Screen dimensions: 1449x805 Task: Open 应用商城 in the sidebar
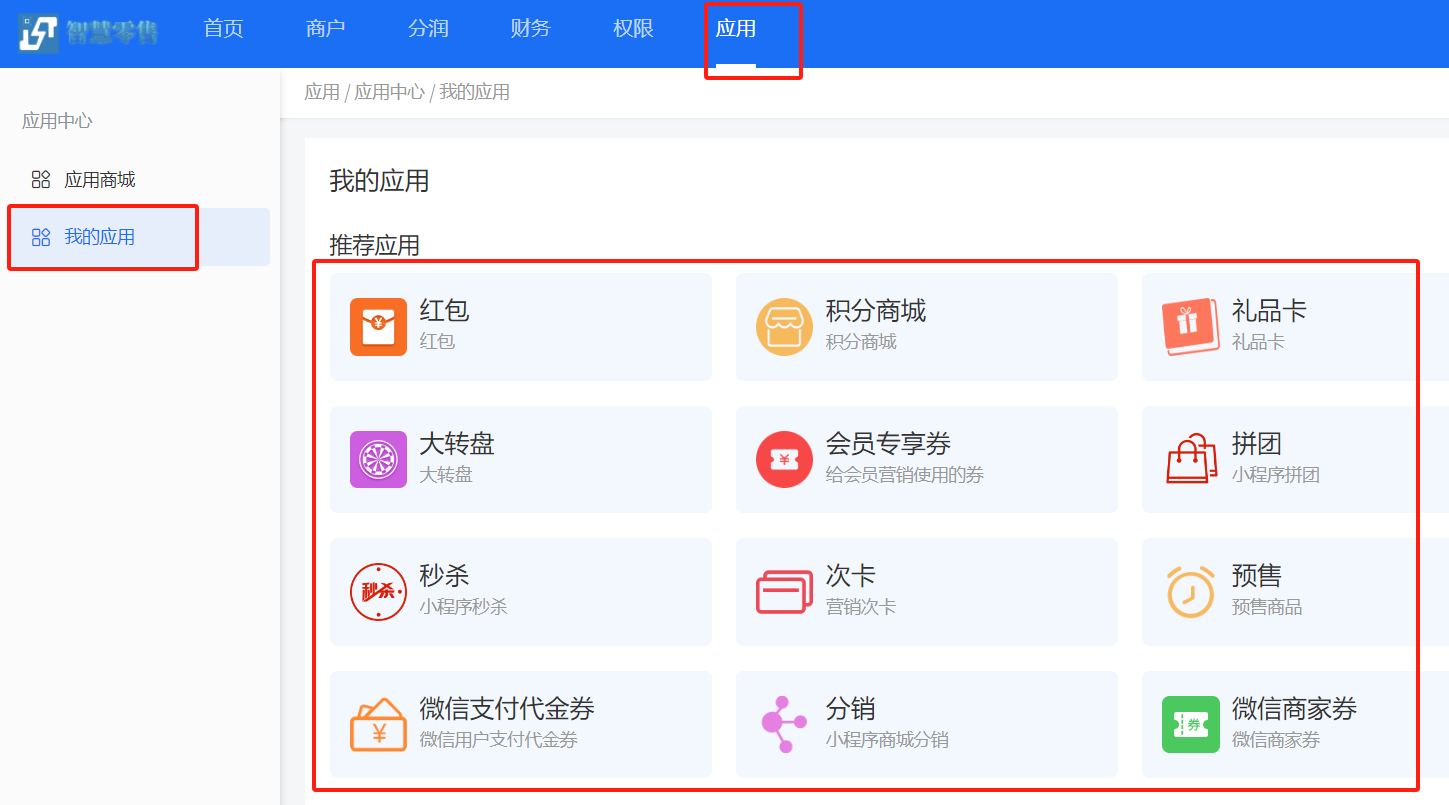(100, 180)
